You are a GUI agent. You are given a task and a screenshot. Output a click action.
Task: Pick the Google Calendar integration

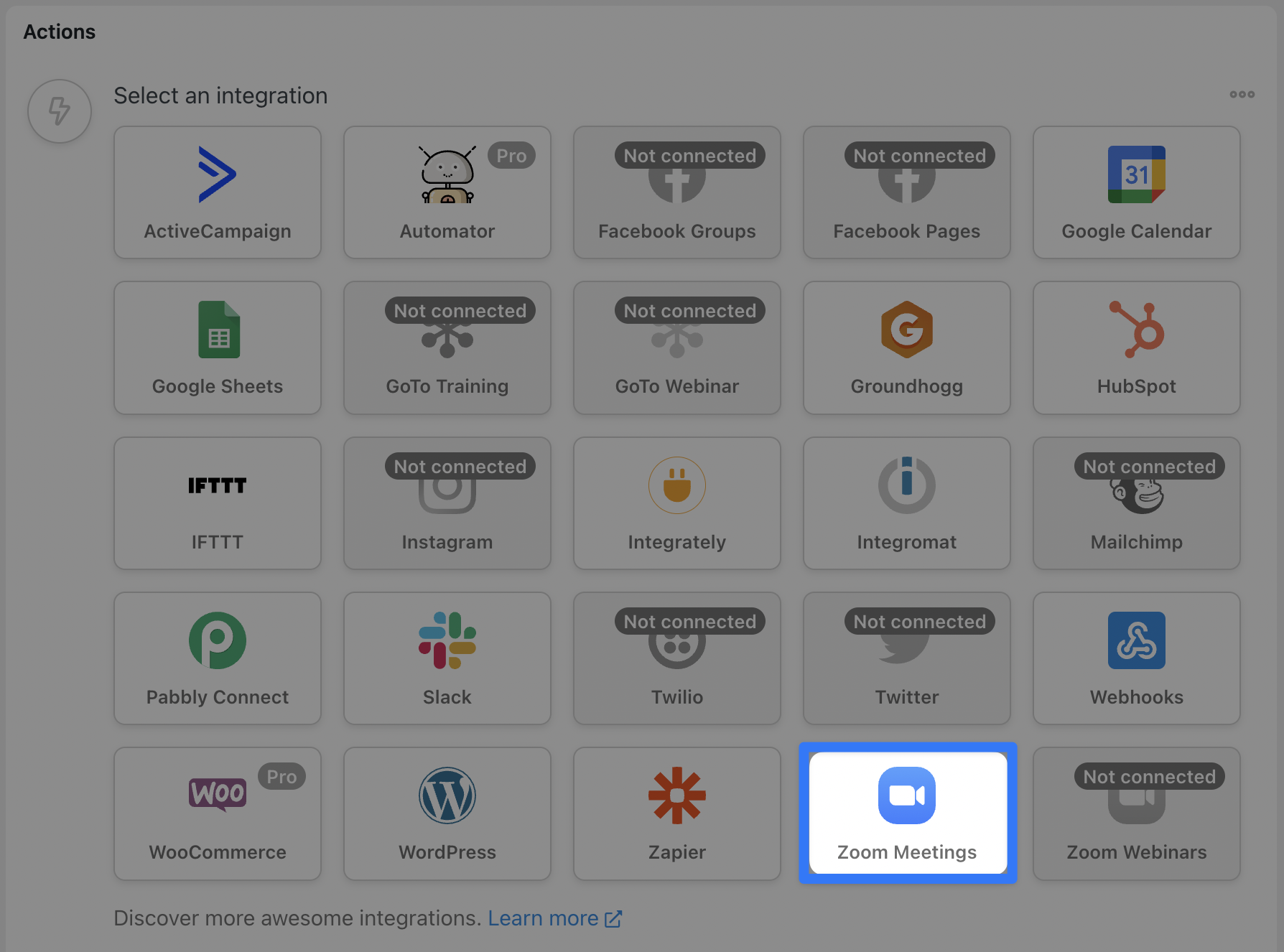(x=1137, y=192)
